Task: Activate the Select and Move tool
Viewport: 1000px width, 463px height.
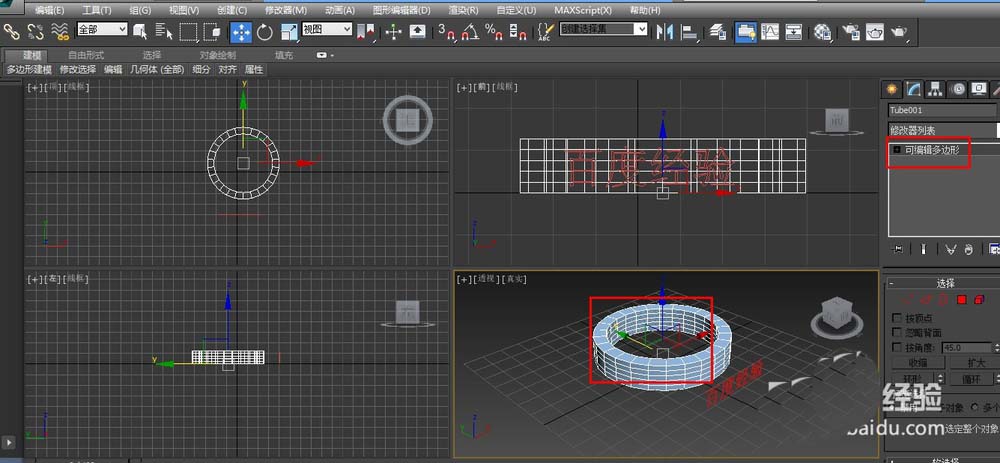Action: tap(241, 31)
